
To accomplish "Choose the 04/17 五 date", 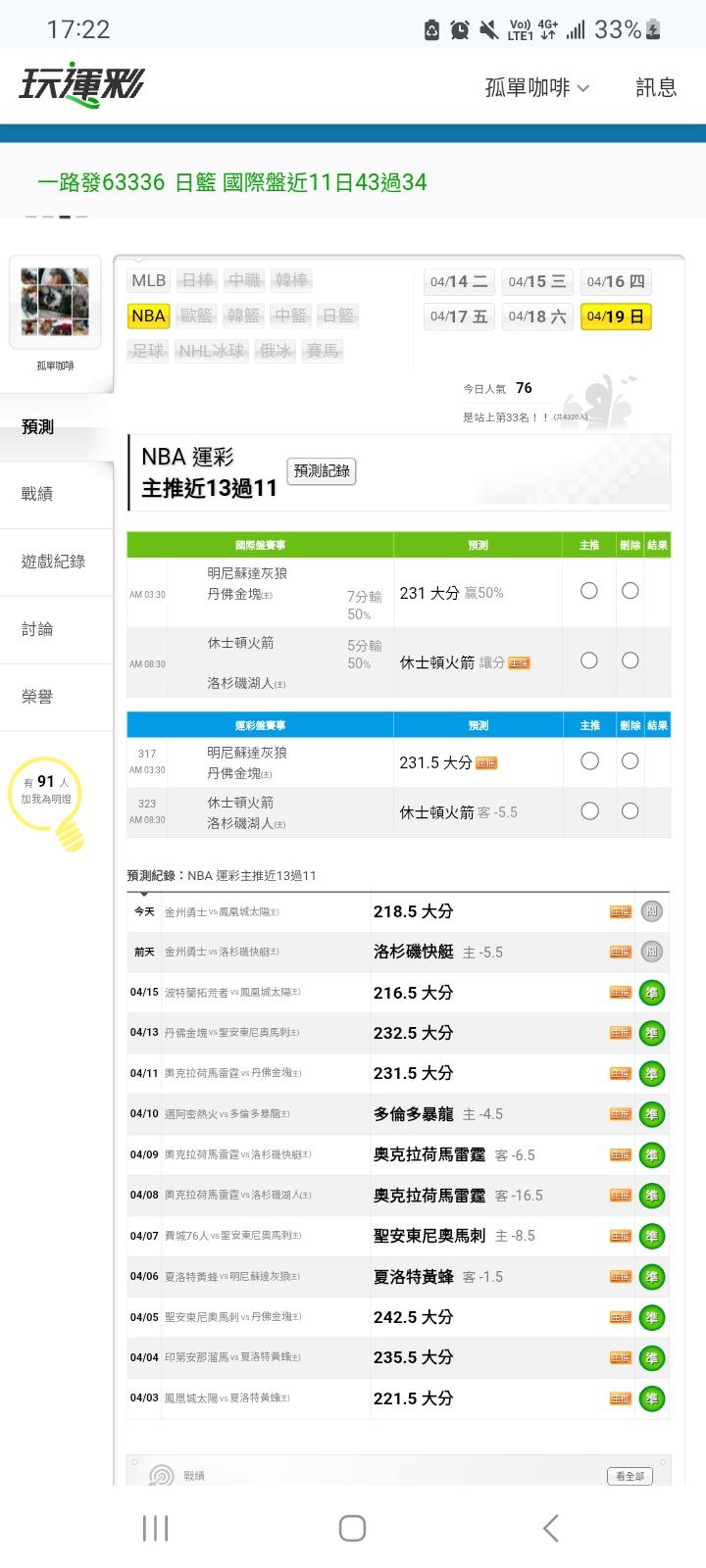I will (459, 317).
